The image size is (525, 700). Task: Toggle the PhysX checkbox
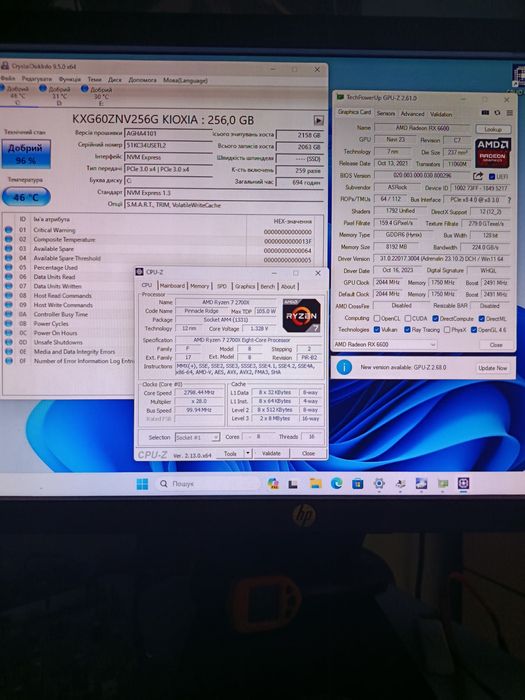(447, 329)
